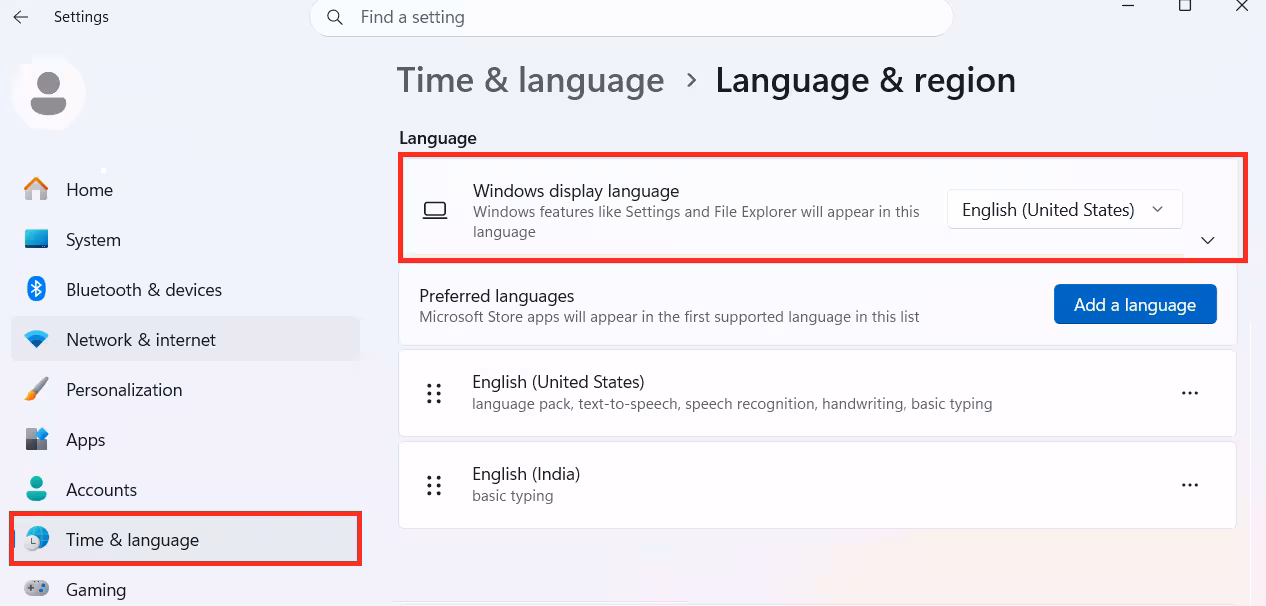1266x606 pixels.
Task: Click the Bluetooth icon in sidebar
Action: click(36, 289)
